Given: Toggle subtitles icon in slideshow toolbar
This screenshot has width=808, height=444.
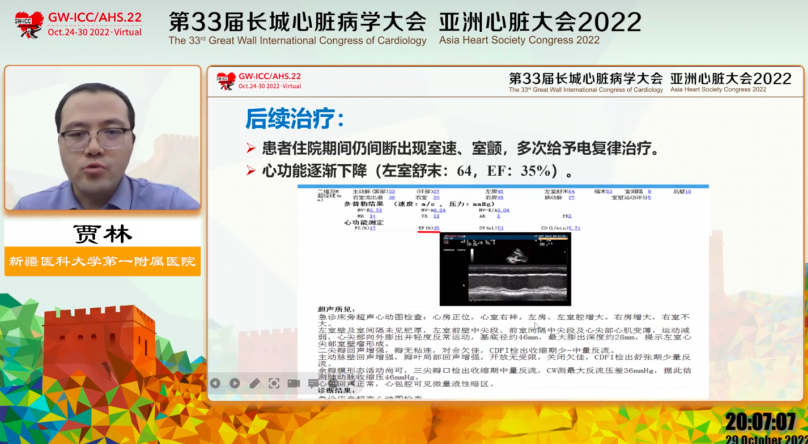Looking at the screenshot, I should tap(313, 383).
